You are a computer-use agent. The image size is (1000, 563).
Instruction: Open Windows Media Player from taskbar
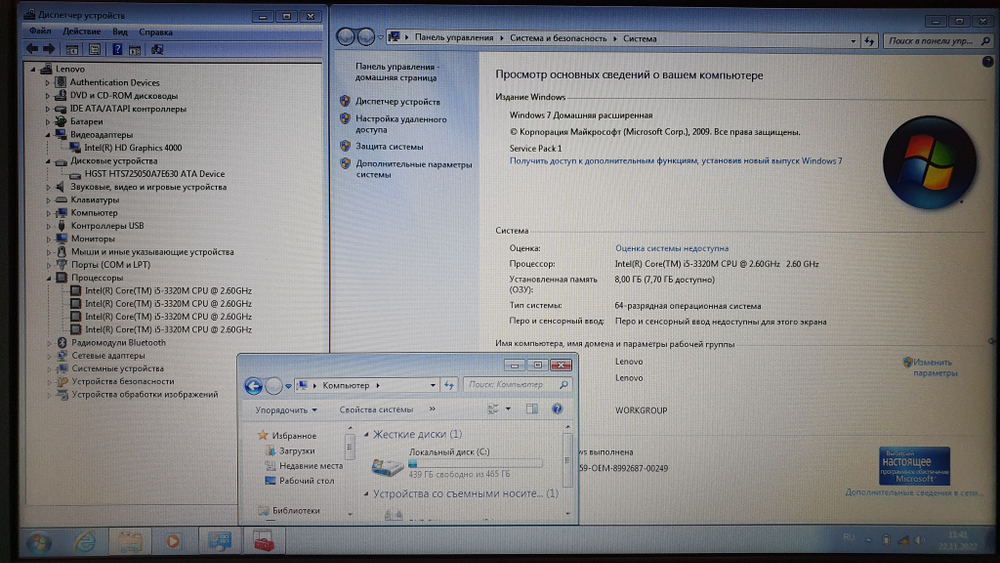pyautogui.click(x=173, y=542)
